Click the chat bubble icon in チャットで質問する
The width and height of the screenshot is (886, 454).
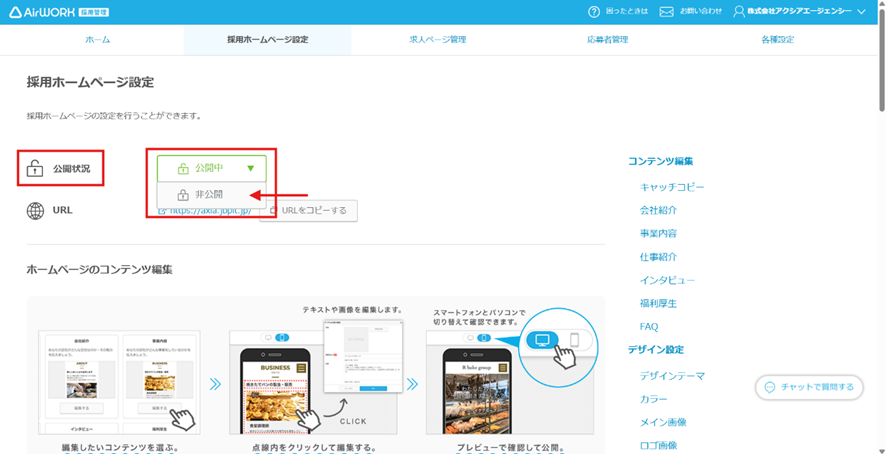(x=769, y=387)
